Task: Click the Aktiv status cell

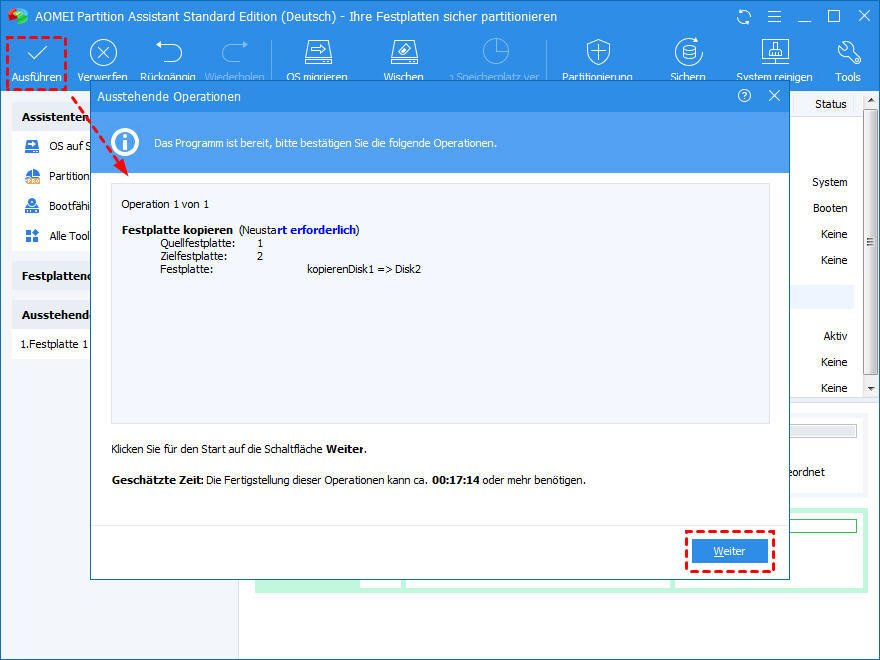Action: [835, 336]
